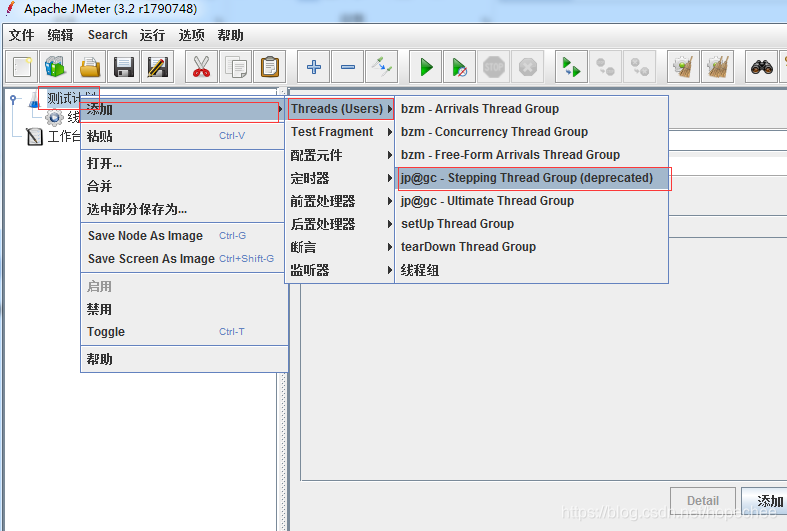The image size is (787, 531).
Task: Open the 帮助 menu in menu bar
Action: tap(230, 35)
